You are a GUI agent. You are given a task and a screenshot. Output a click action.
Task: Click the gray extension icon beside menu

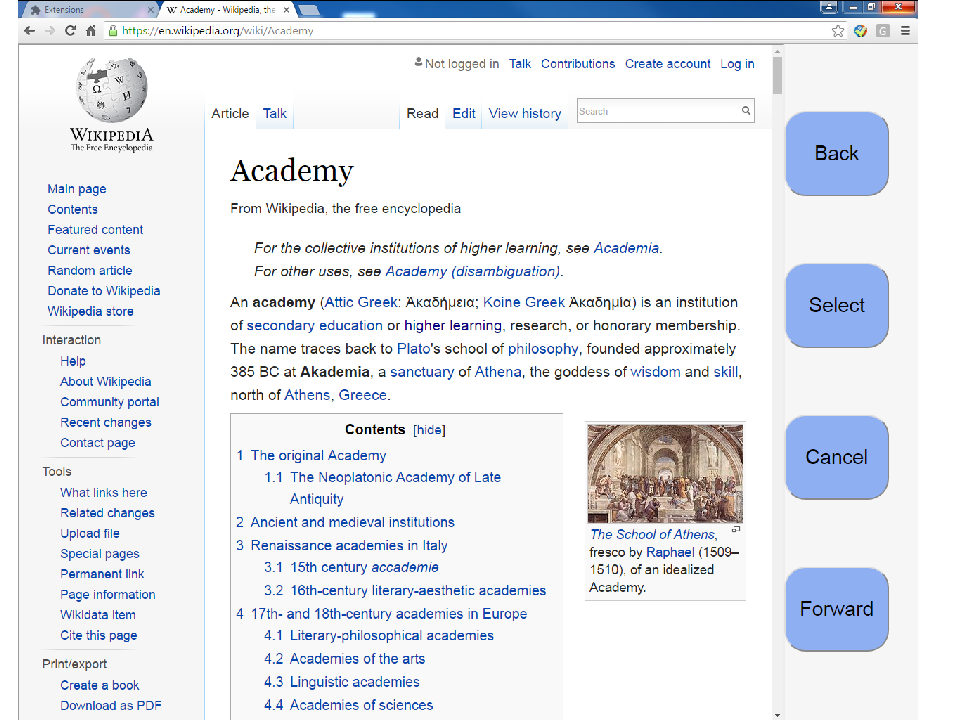pyautogui.click(x=883, y=31)
